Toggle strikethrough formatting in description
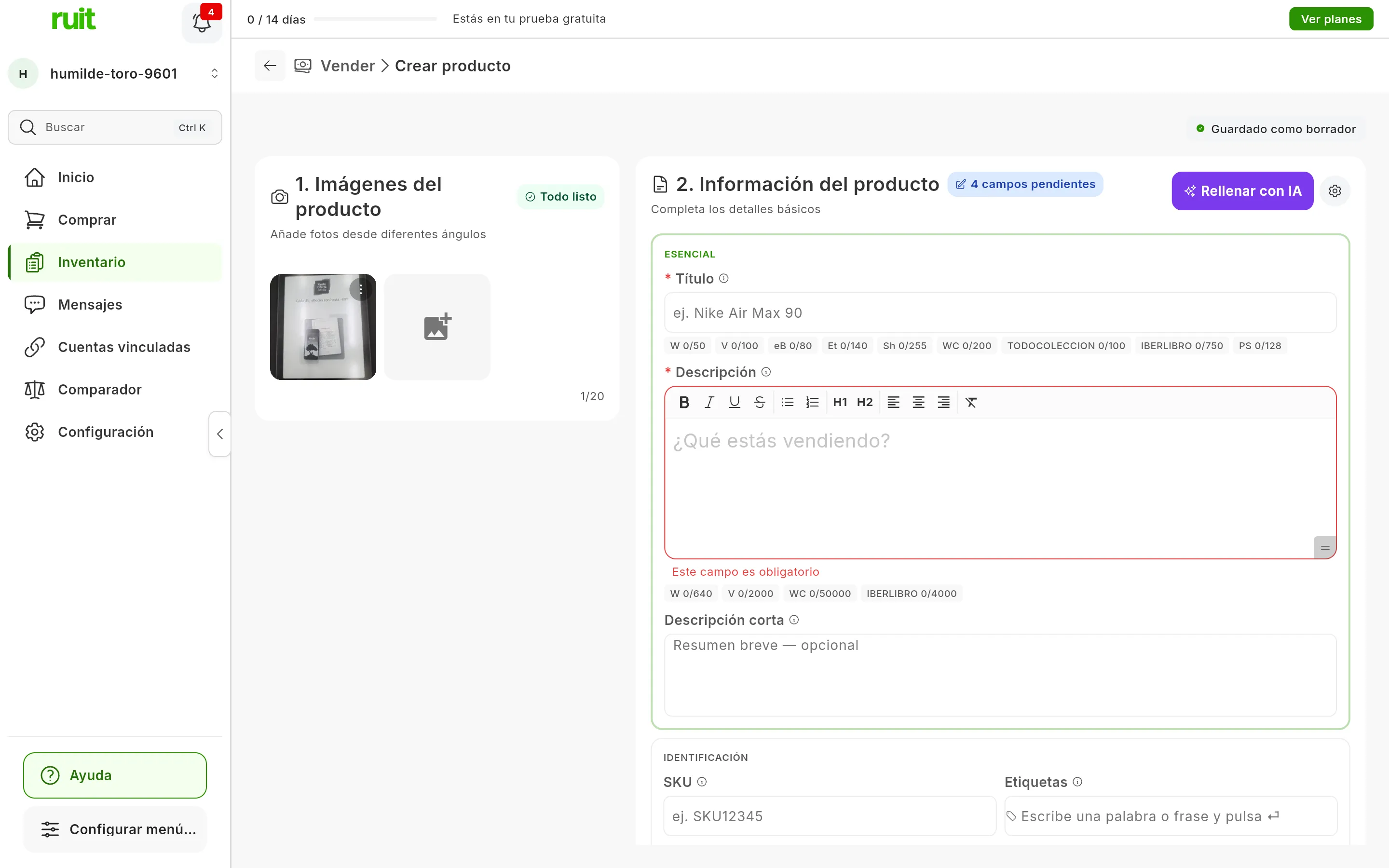This screenshot has height=868, width=1389. [x=759, y=403]
